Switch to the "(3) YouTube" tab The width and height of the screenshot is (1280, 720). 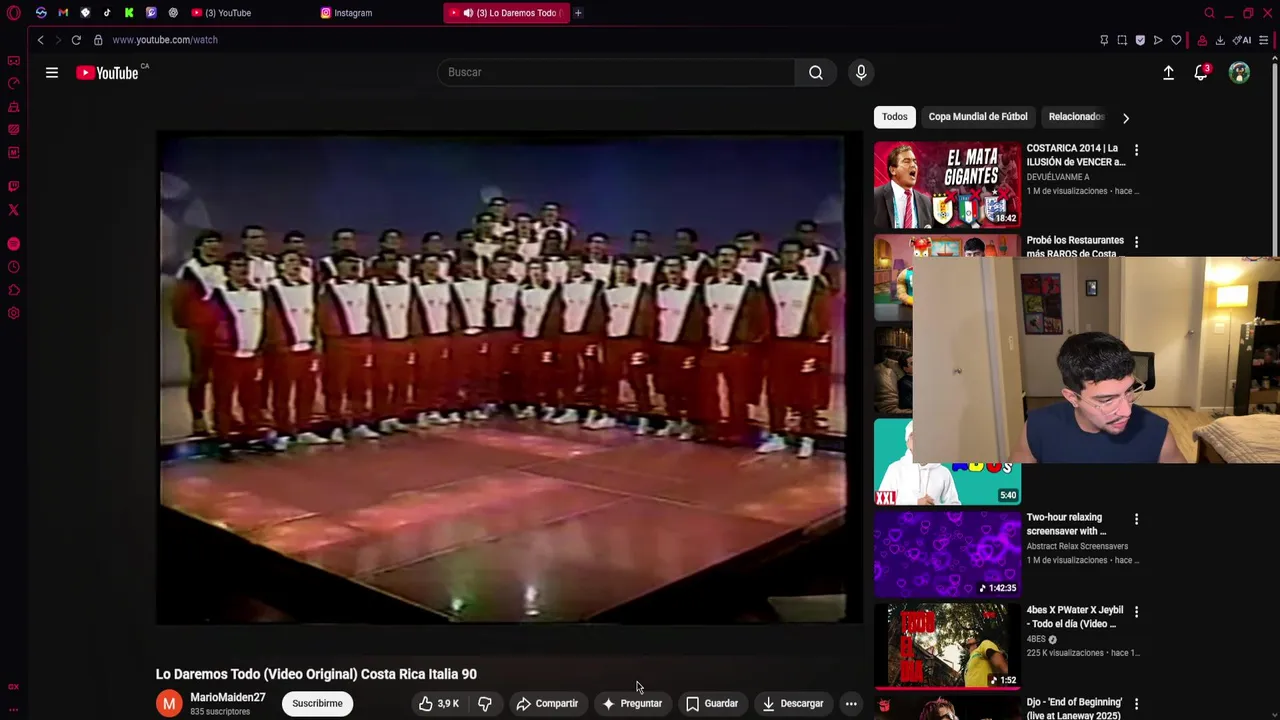pyautogui.click(x=222, y=13)
